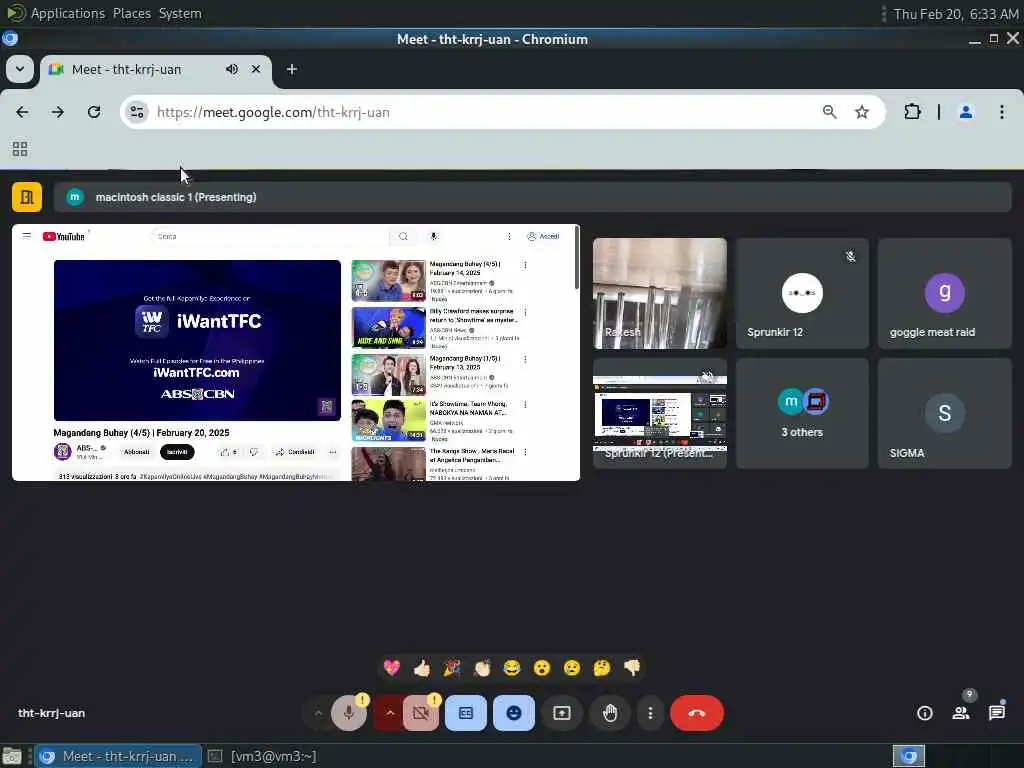Viewport: 1024px width, 768px height.
Task: Send the laughing face reaction
Action: tap(512, 667)
